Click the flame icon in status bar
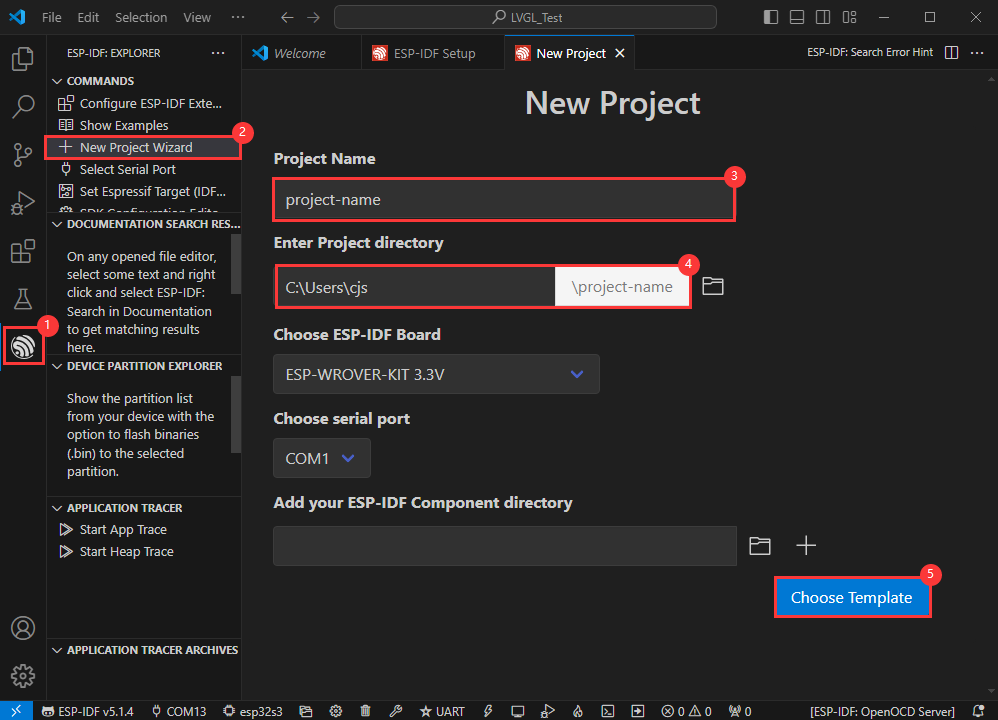This screenshot has height=720, width=998. (x=577, y=711)
